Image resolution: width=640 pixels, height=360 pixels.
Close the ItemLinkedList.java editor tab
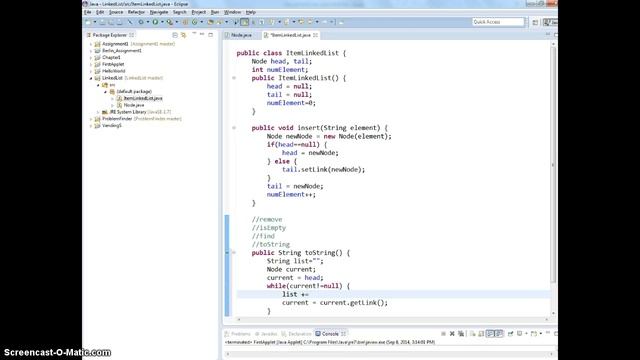tap(316, 35)
